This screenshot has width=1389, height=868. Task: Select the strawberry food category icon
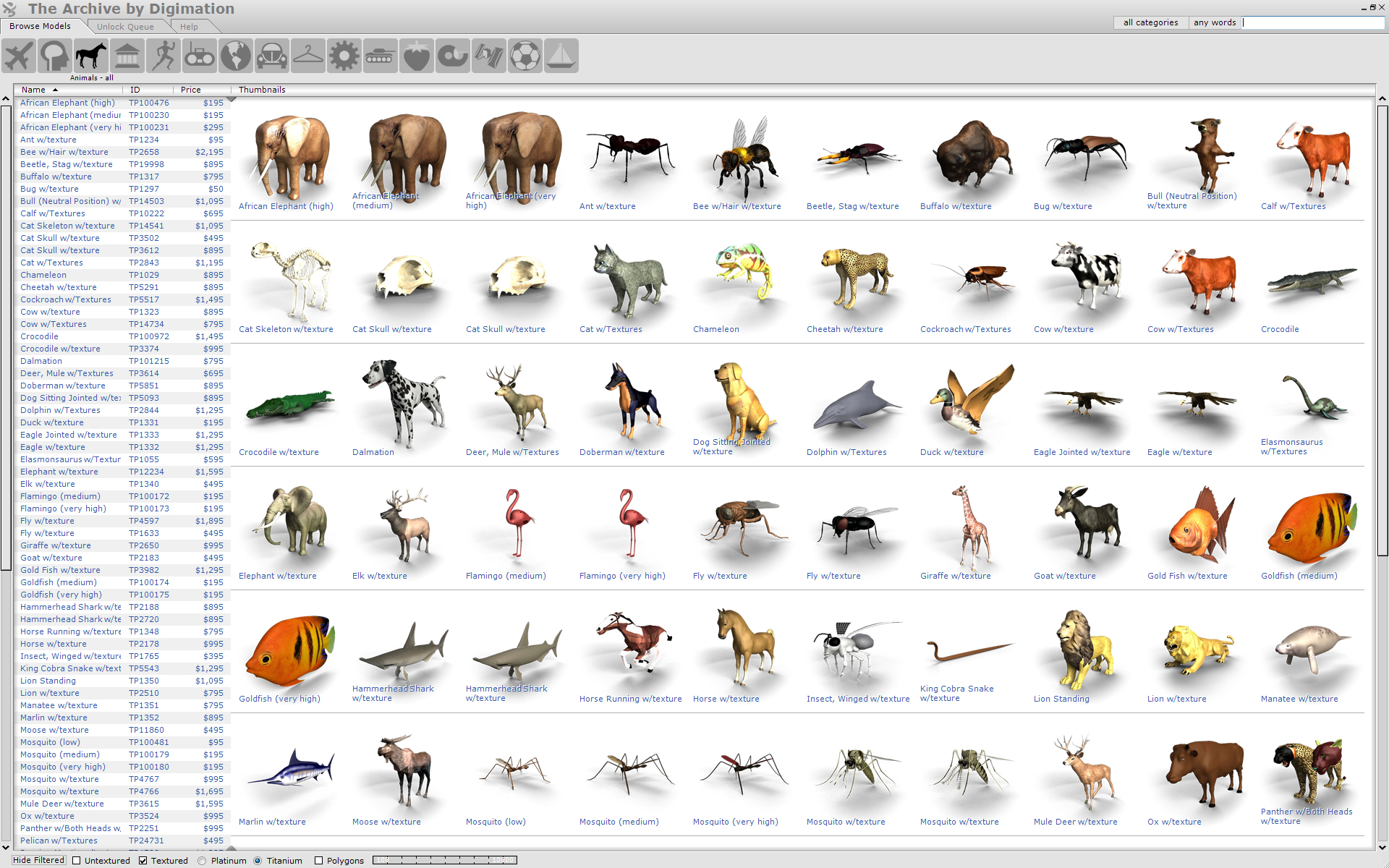[x=417, y=56]
